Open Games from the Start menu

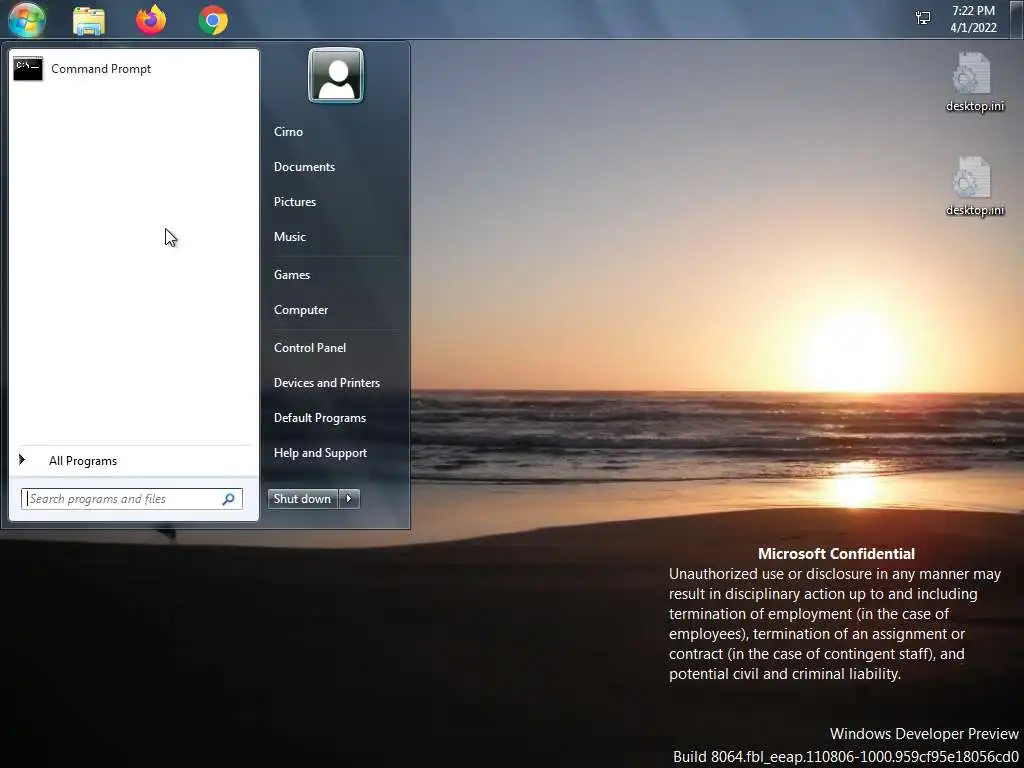tap(291, 275)
